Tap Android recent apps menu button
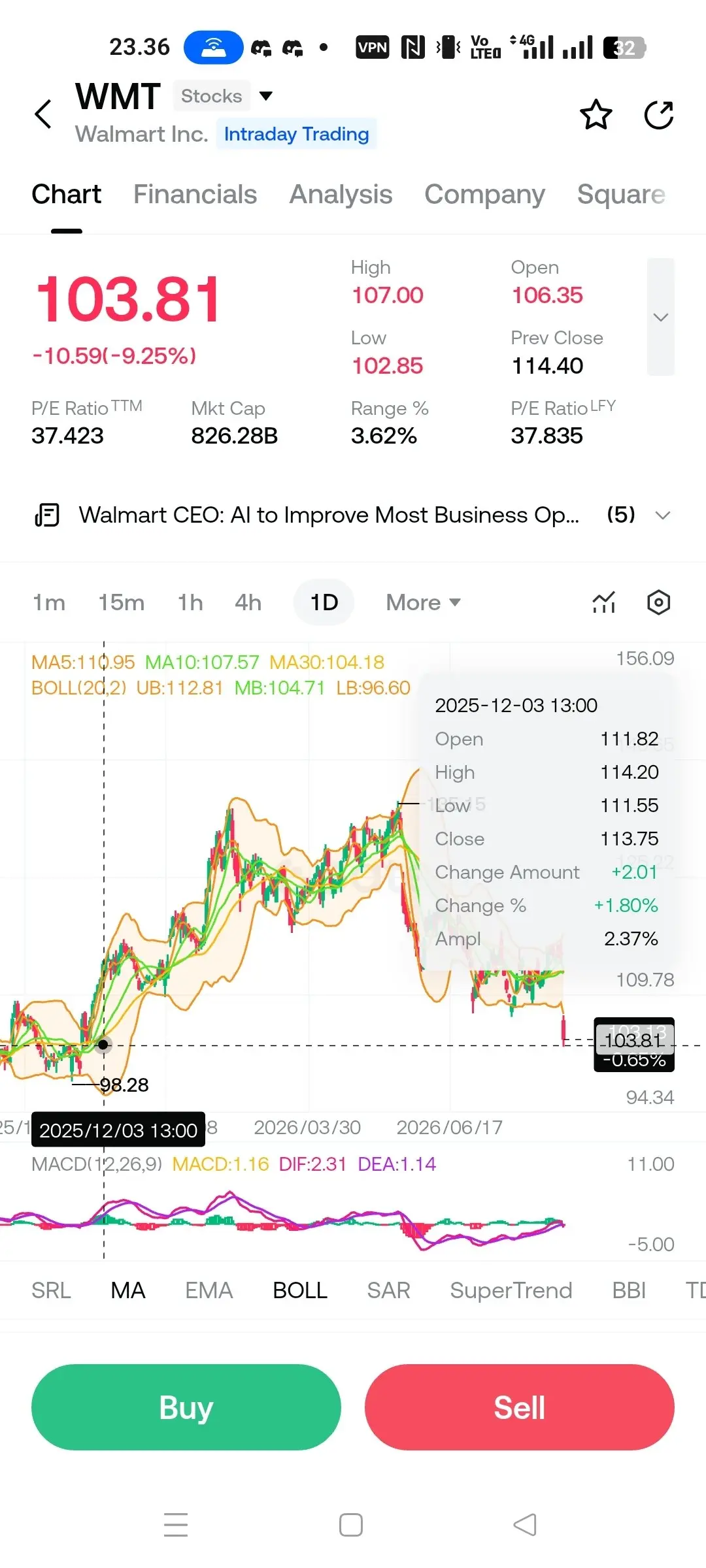The width and height of the screenshot is (706, 1568). [176, 1524]
